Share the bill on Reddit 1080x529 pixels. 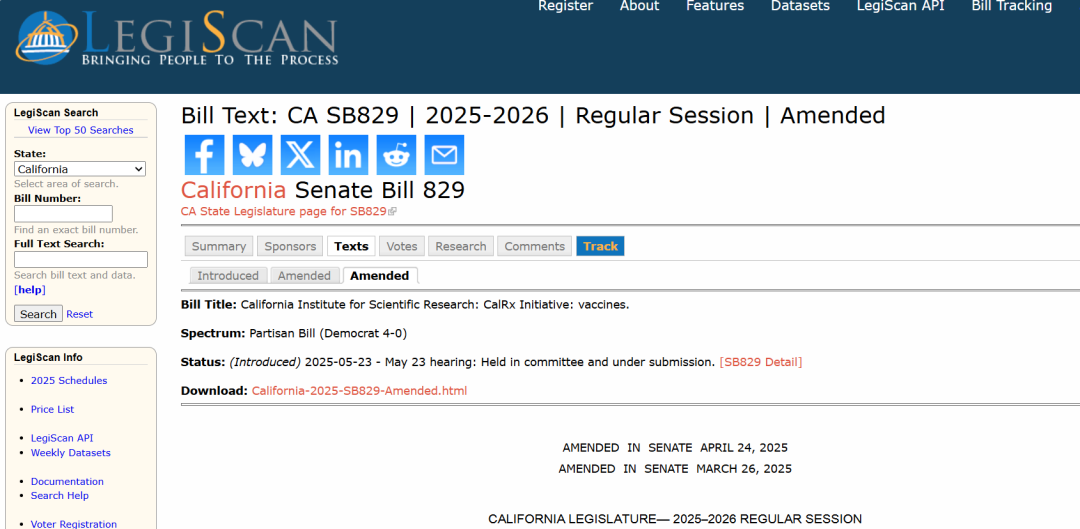tap(396, 155)
